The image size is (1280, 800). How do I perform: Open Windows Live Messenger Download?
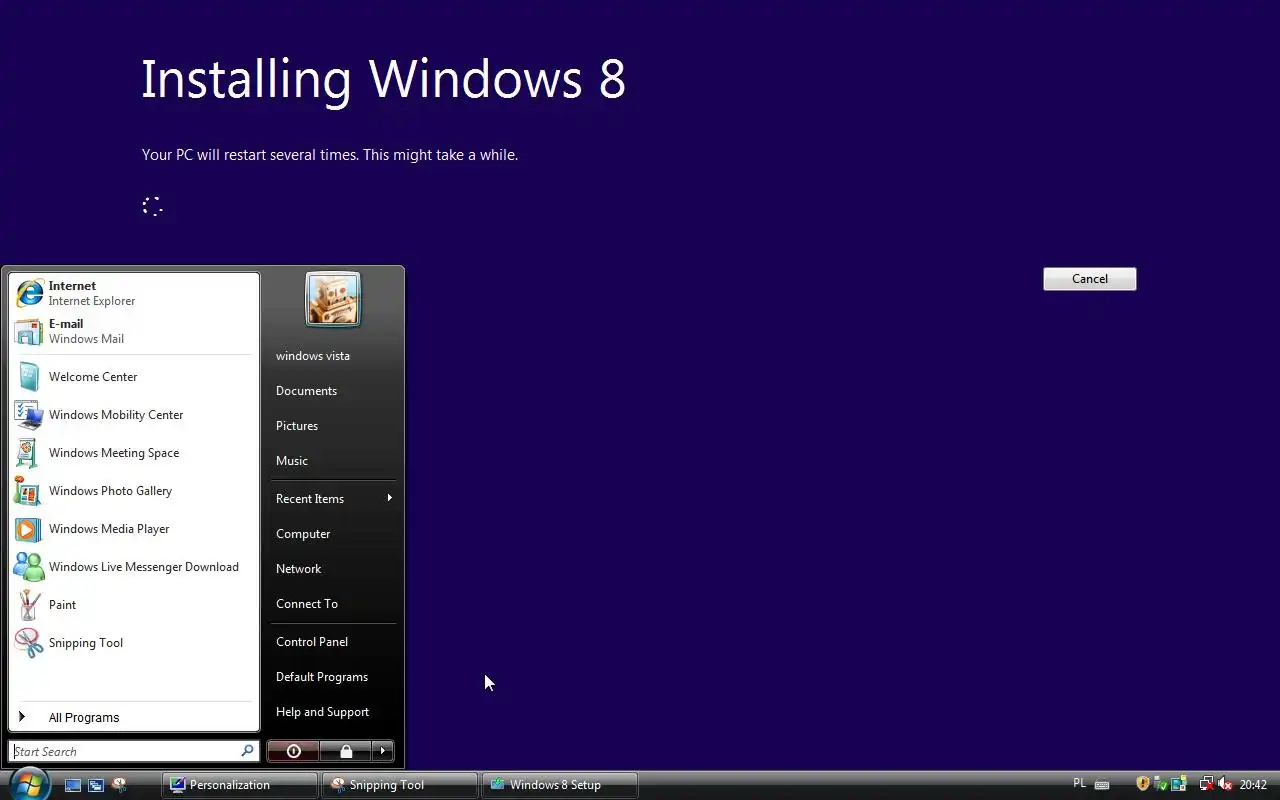[134, 567]
